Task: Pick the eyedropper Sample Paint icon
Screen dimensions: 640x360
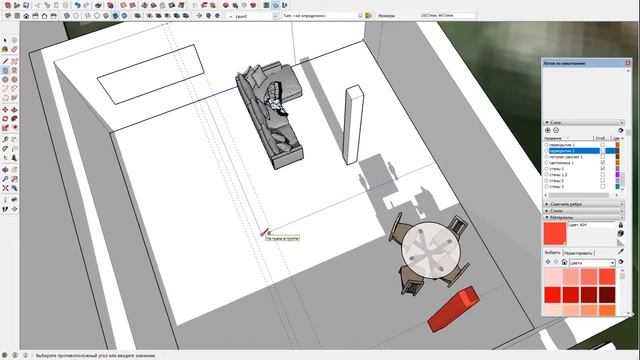Action: pyautogui.click(x=621, y=251)
